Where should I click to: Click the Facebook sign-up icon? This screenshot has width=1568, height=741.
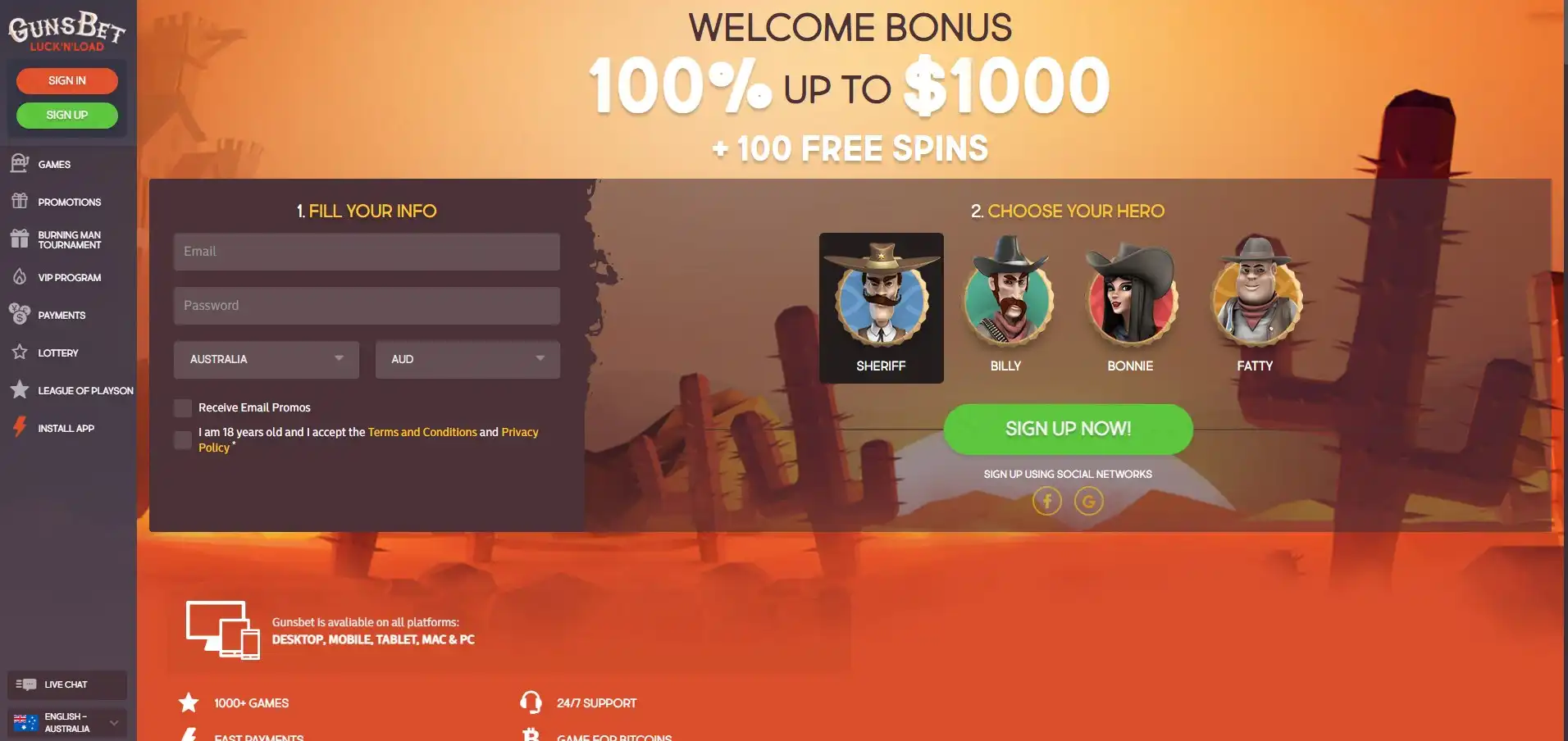click(x=1046, y=501)
